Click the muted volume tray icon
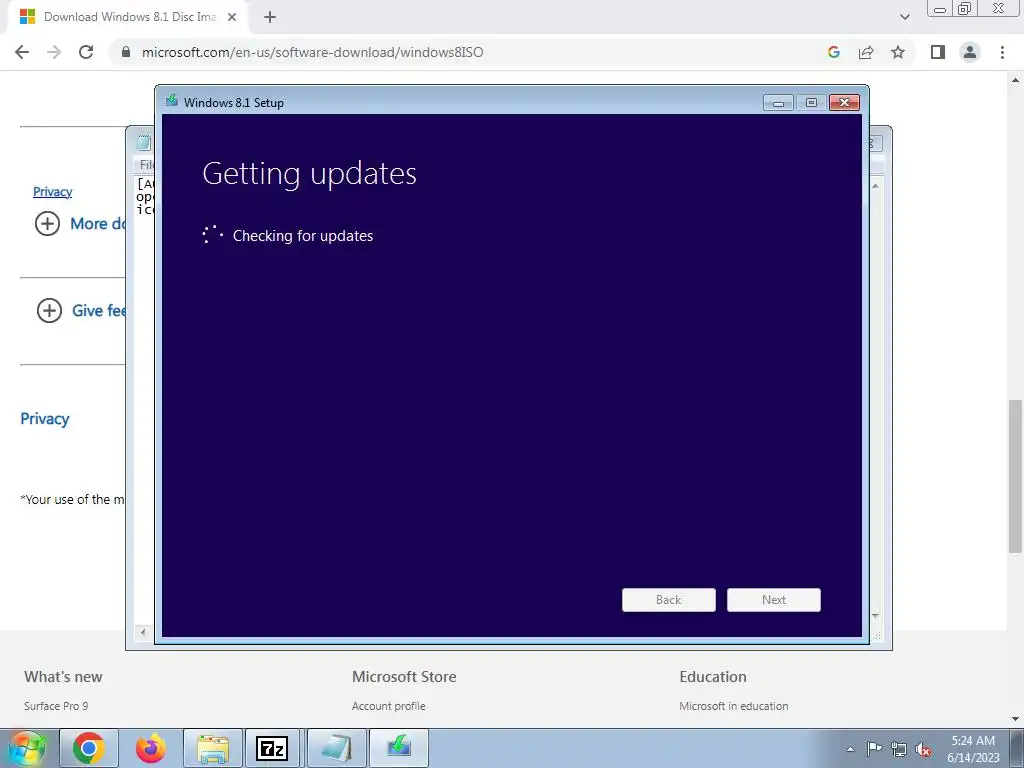The height and width of the screenshot is (768, 1024). 923,749
